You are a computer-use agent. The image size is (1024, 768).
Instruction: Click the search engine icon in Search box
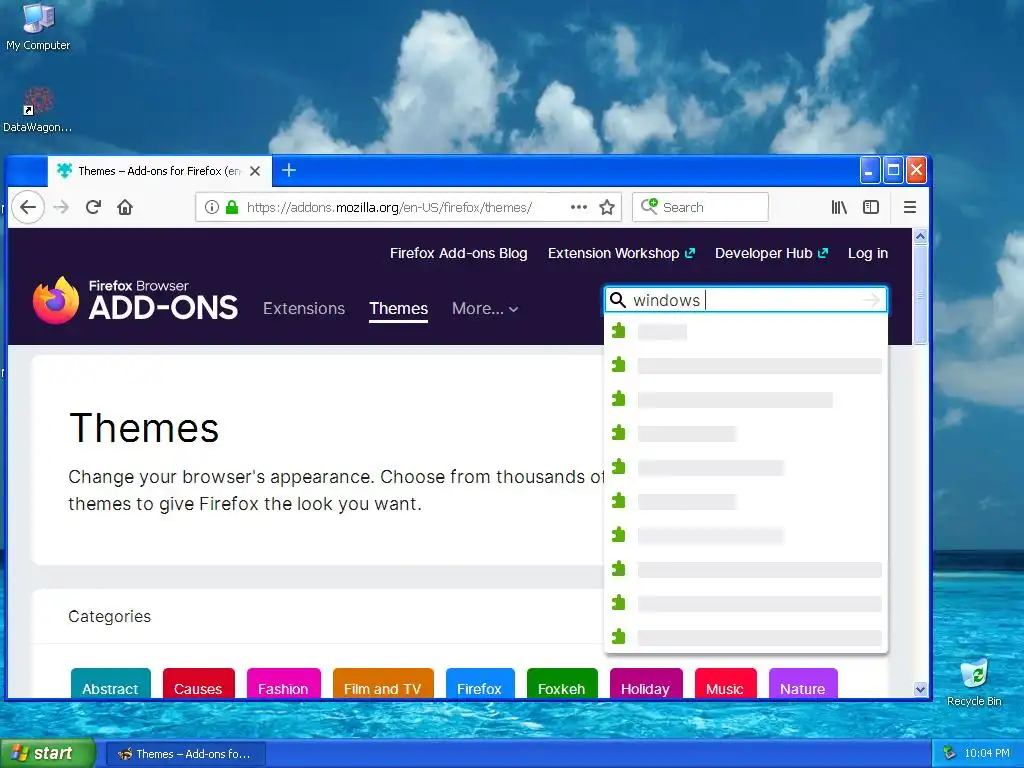point(649,207)
